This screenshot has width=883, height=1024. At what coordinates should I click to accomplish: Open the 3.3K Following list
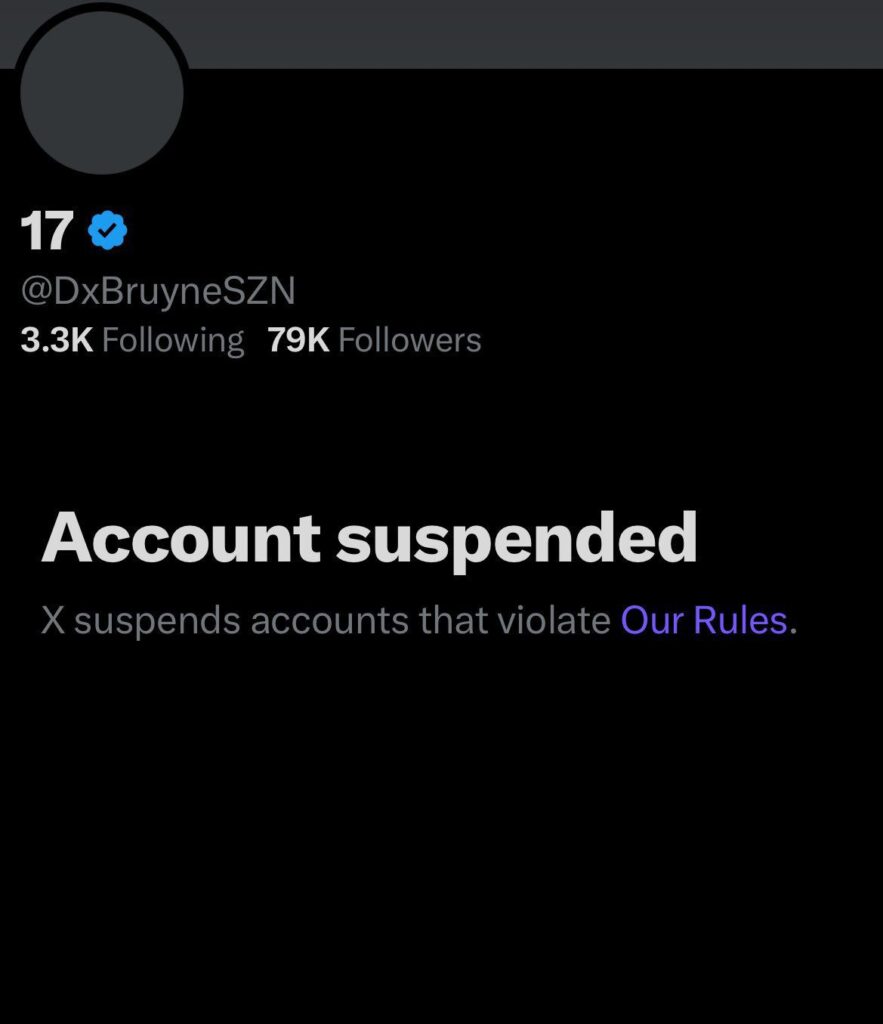coord(132,340)
